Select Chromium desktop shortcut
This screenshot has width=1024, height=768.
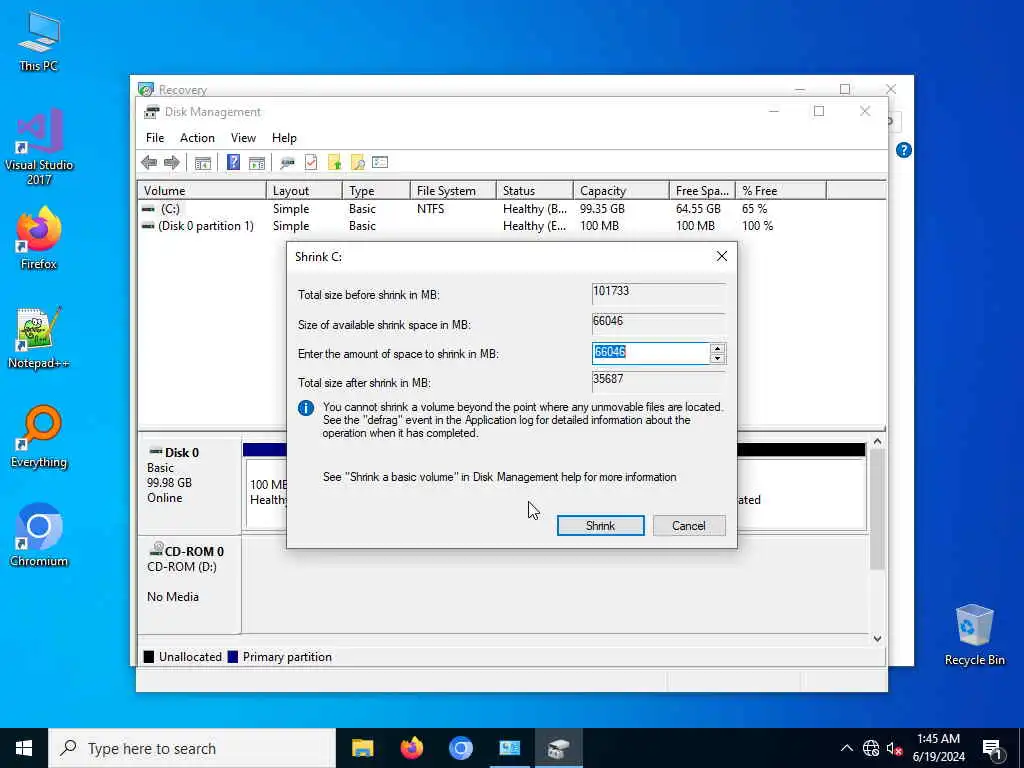39,536
